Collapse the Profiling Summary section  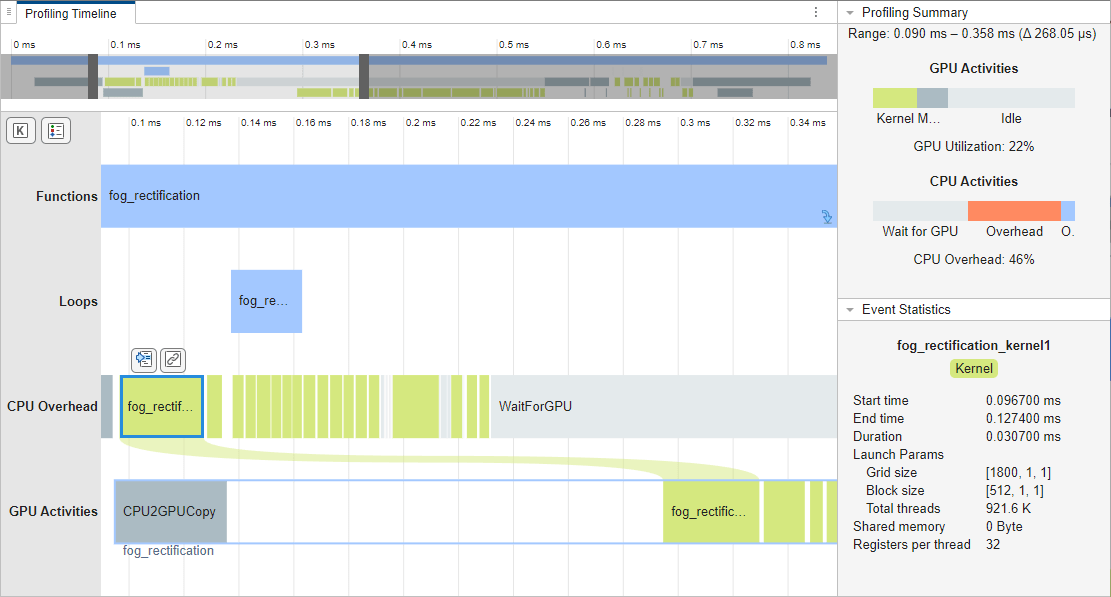tap(850, 13)
